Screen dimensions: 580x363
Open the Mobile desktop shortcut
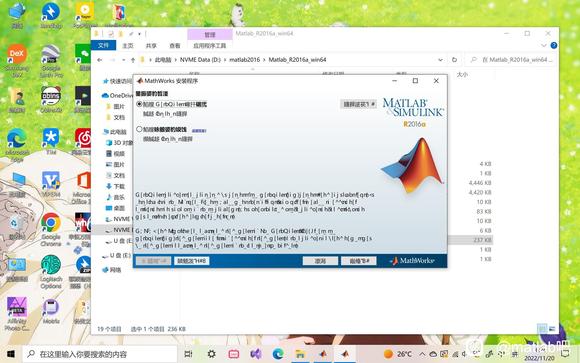pos(51,311)
